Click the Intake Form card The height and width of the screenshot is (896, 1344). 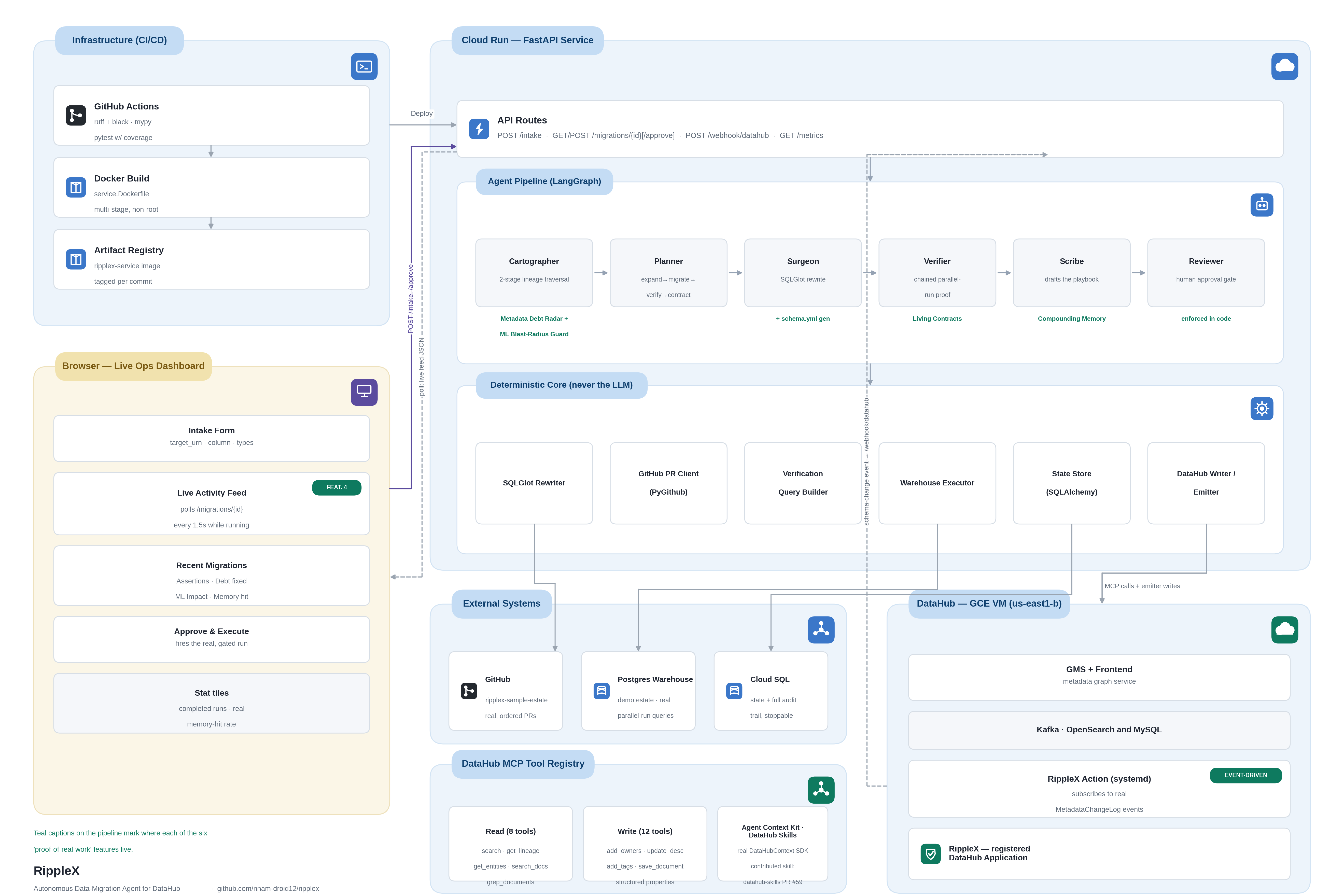tap(212, 439)
